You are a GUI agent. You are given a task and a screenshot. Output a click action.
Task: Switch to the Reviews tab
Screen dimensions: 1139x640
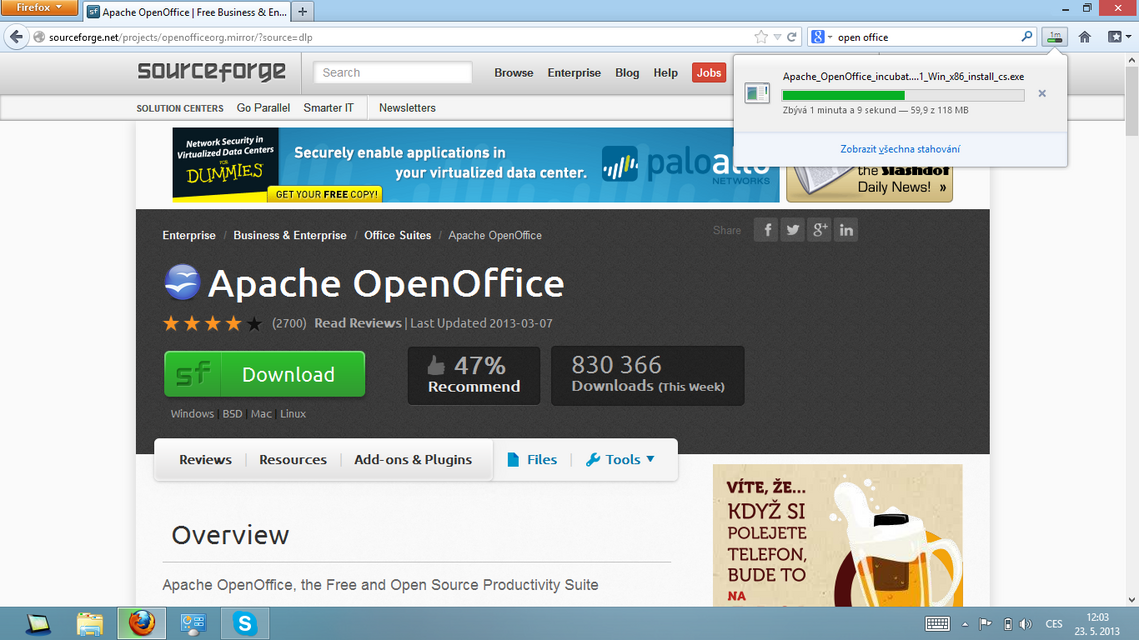(205, 460)
